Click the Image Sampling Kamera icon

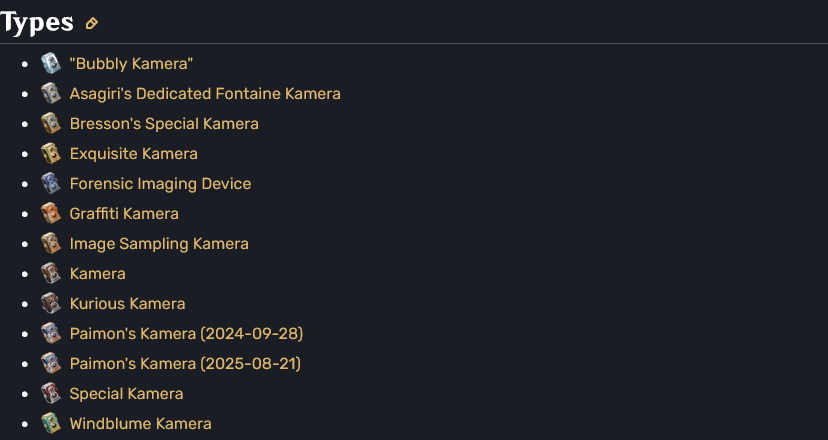click(x=51, y=244)
